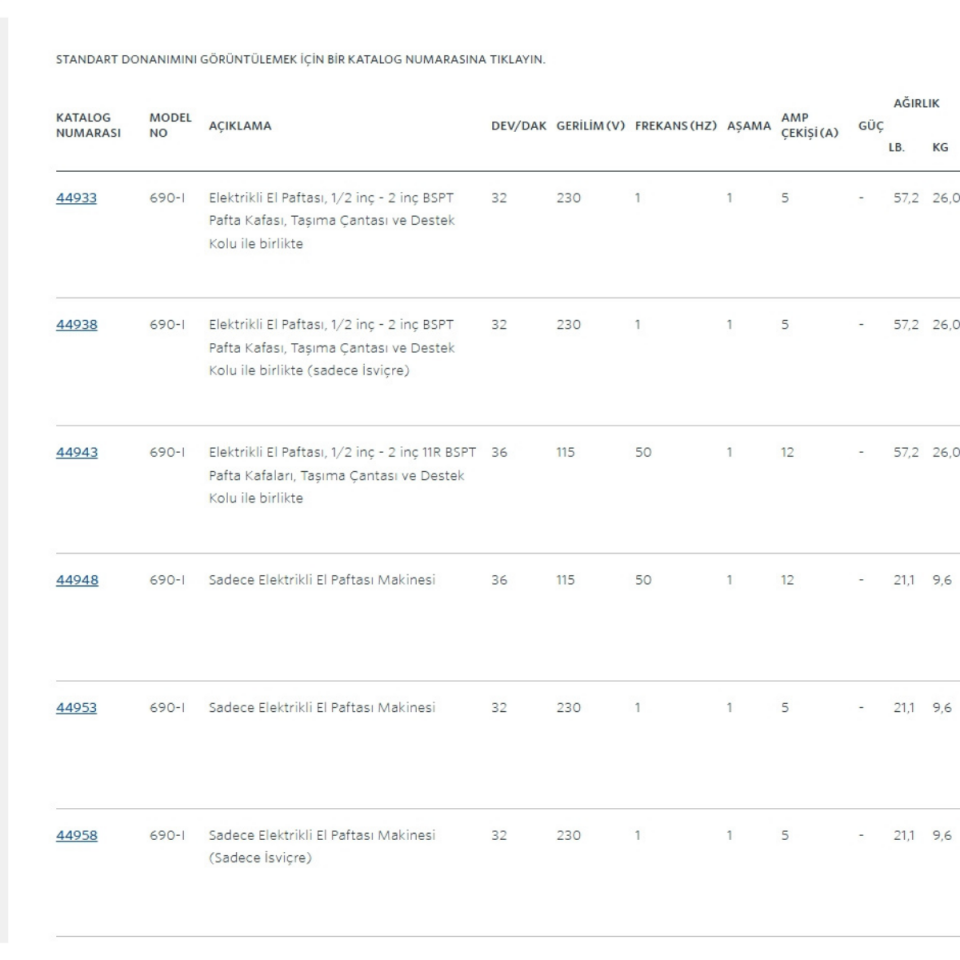Click the FREKANS (HZ) column header
The height and width of the screenshot is (960, 960).
(x=675, y=126)
